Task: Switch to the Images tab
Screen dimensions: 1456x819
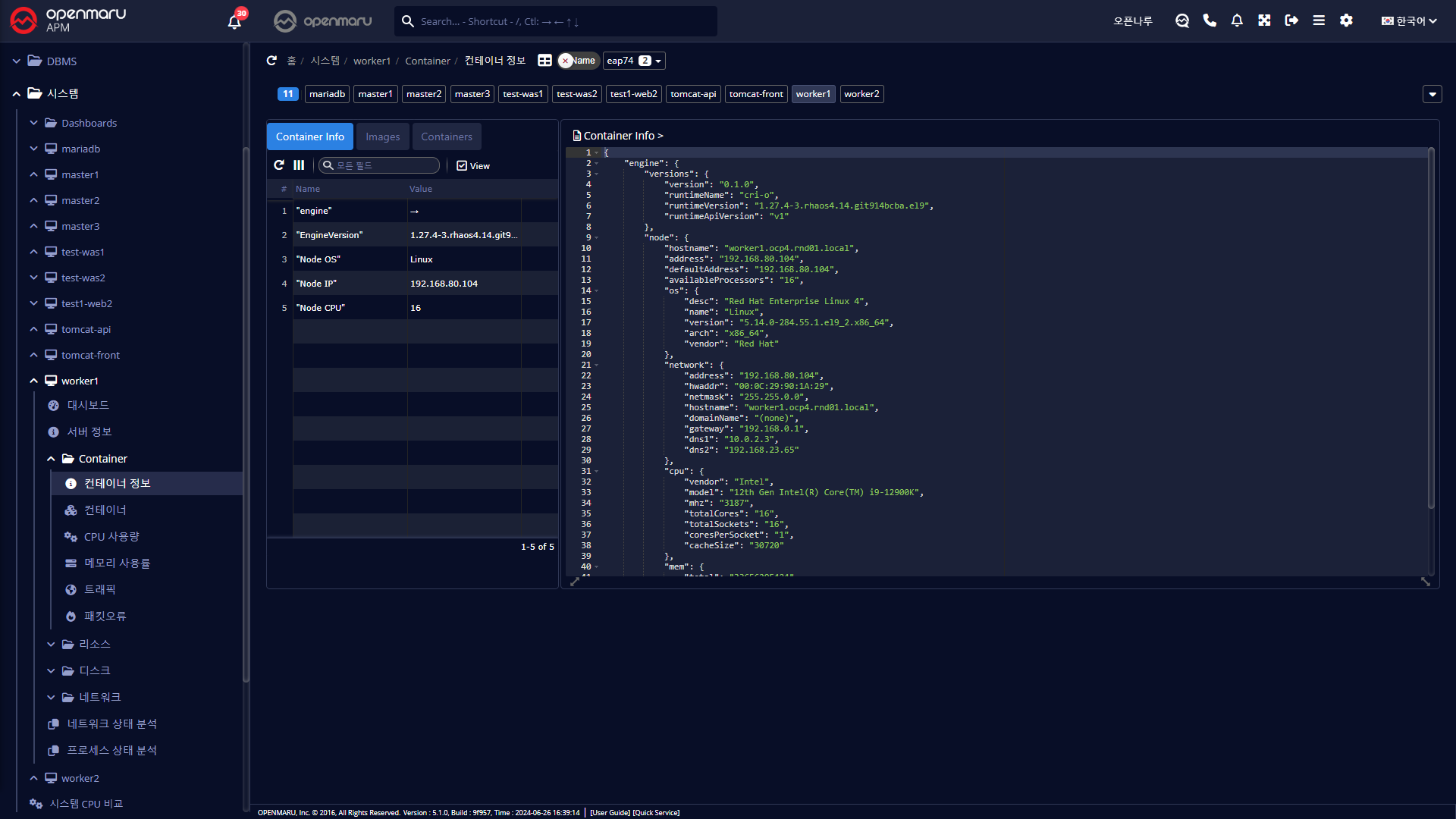Action: [382, 136]
